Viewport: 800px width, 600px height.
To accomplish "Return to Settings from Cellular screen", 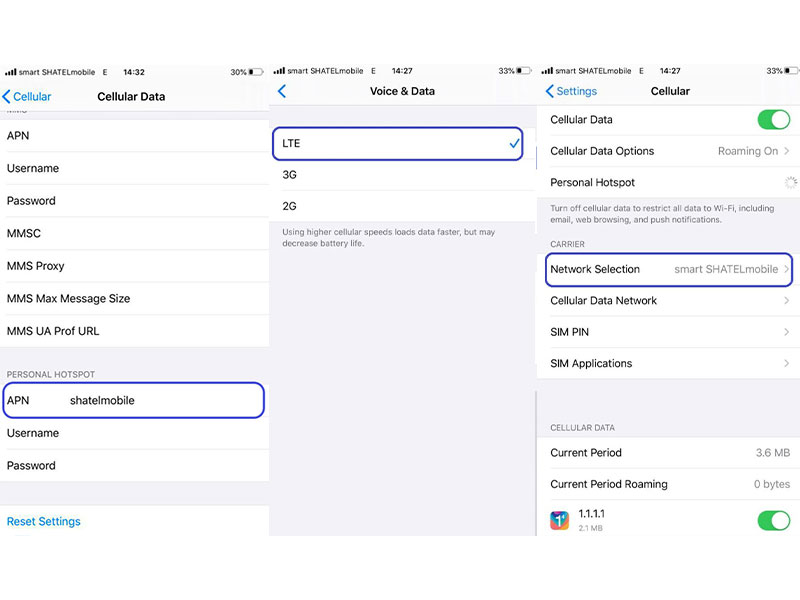I will 571,91.
